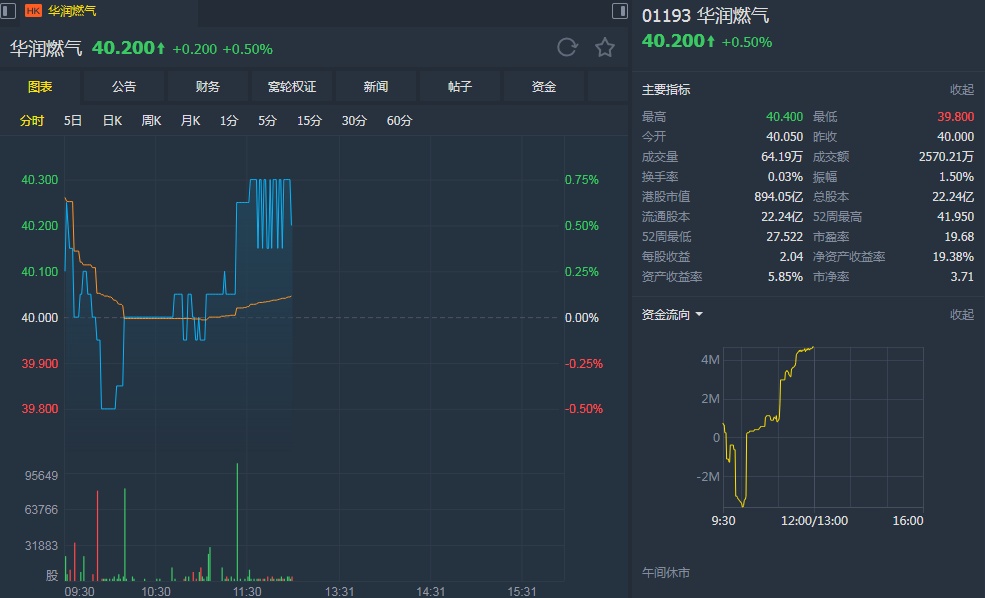View the 资金 tab
Viewport: 985px width, 598px height.
click(x=543, y=87)
